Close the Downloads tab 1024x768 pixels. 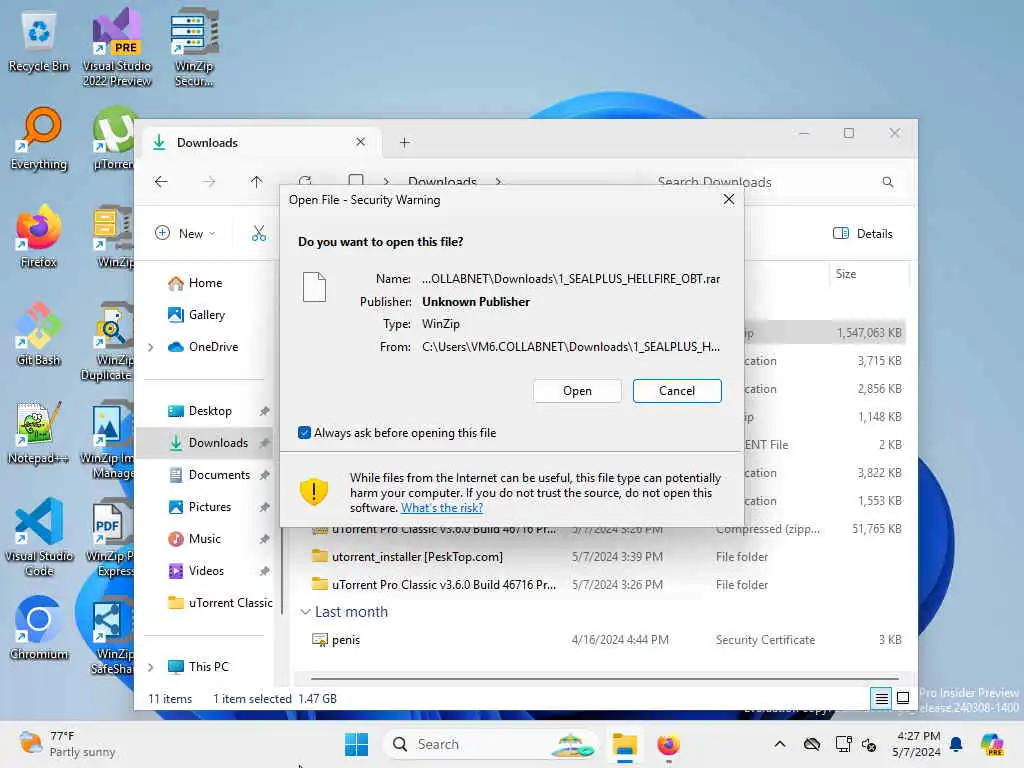tap(360, 142)
